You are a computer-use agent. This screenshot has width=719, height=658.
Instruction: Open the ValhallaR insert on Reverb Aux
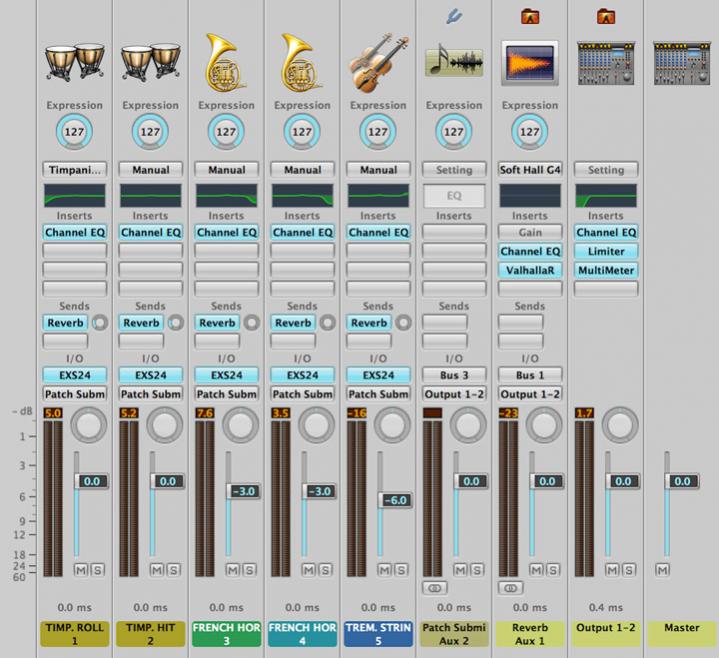click(530, 270)
